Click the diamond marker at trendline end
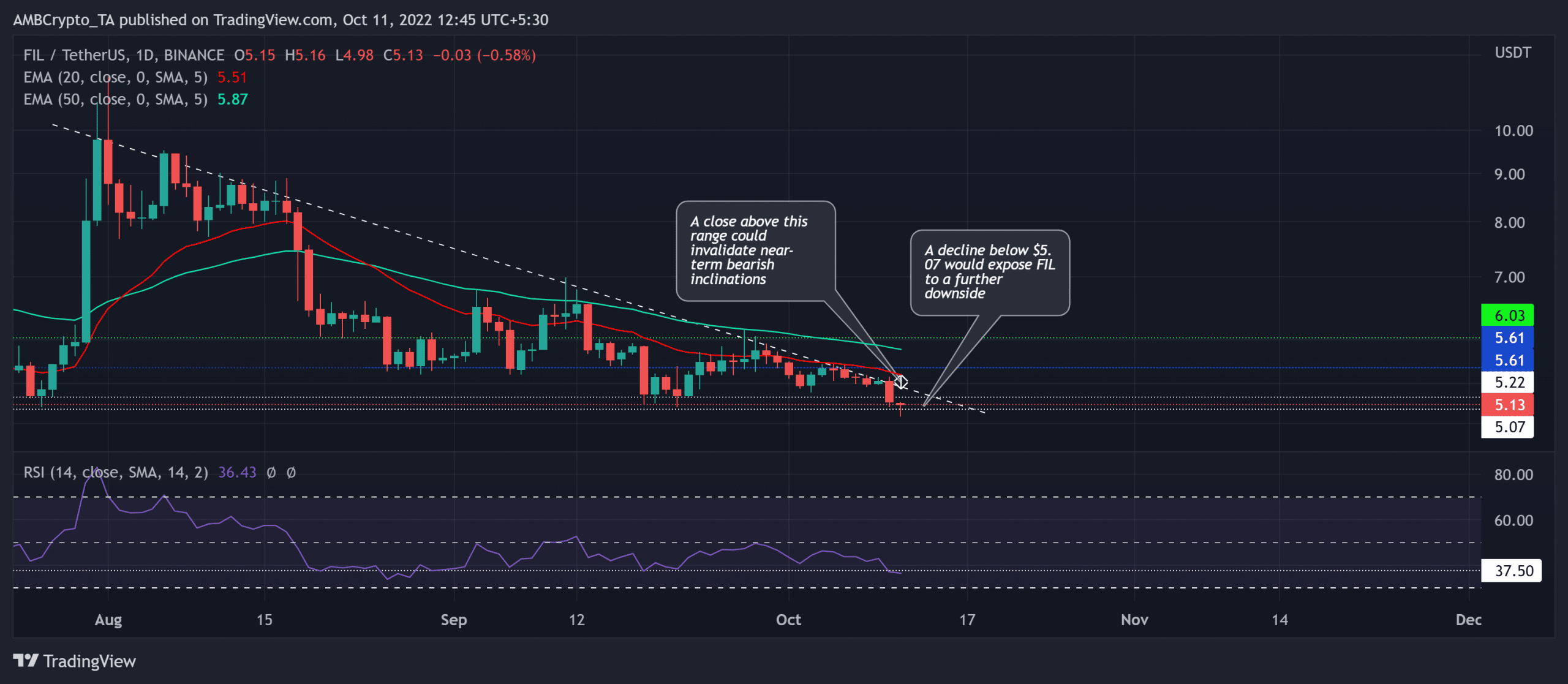 click(901, 381)
